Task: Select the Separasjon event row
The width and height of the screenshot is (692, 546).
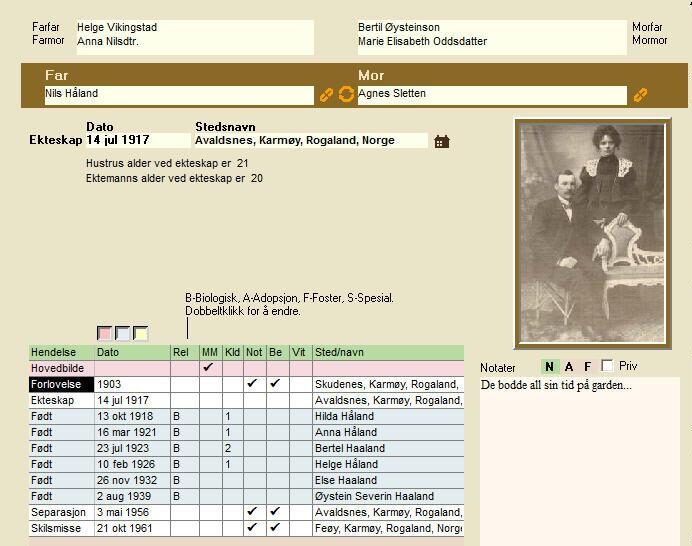Action: pyautogui.click(x=246, y=512)
